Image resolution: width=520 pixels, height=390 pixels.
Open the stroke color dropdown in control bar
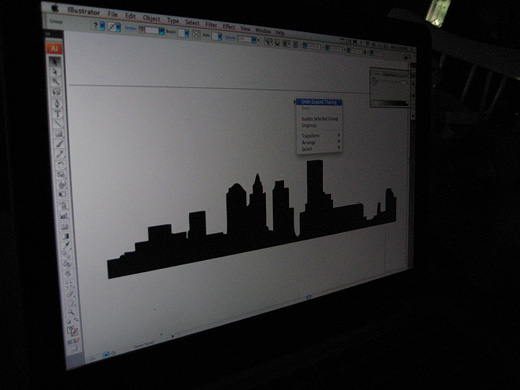coord(118,27)
